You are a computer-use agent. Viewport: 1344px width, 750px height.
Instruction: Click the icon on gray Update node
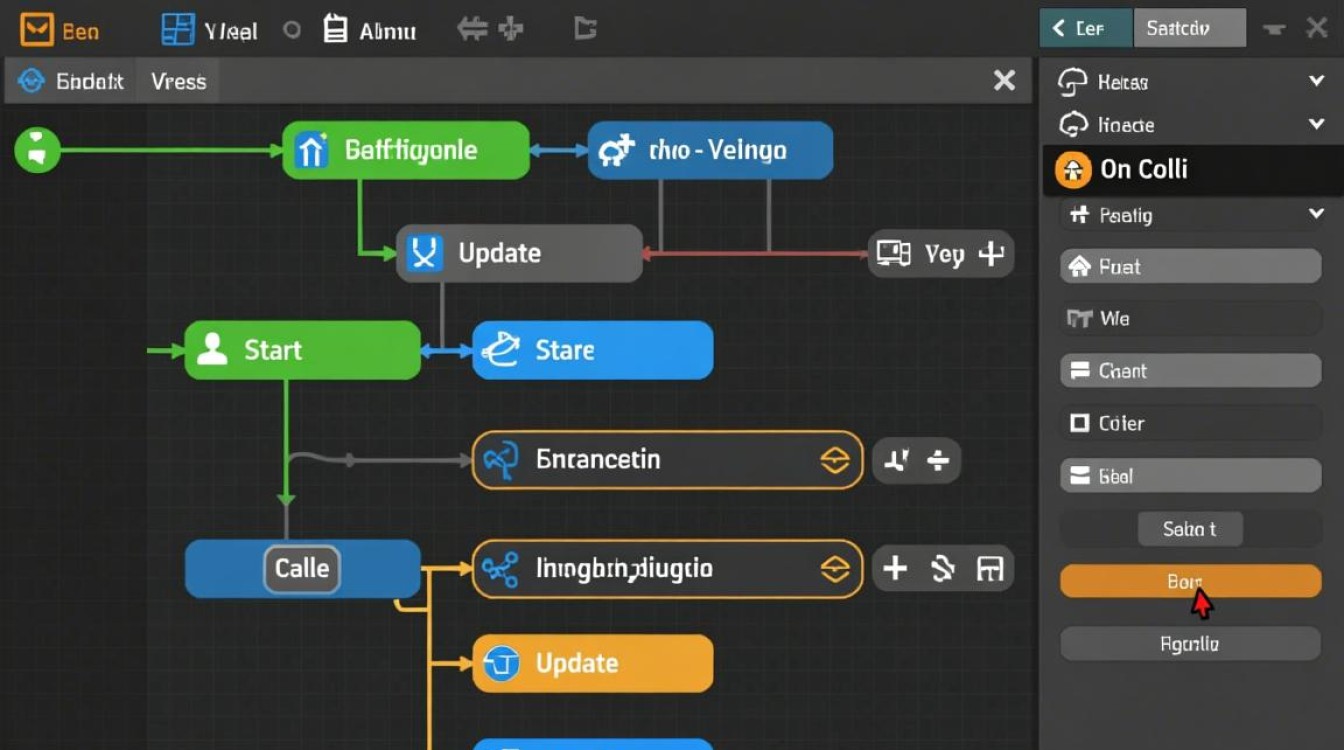pyautogui.click(x=425, y=253)
